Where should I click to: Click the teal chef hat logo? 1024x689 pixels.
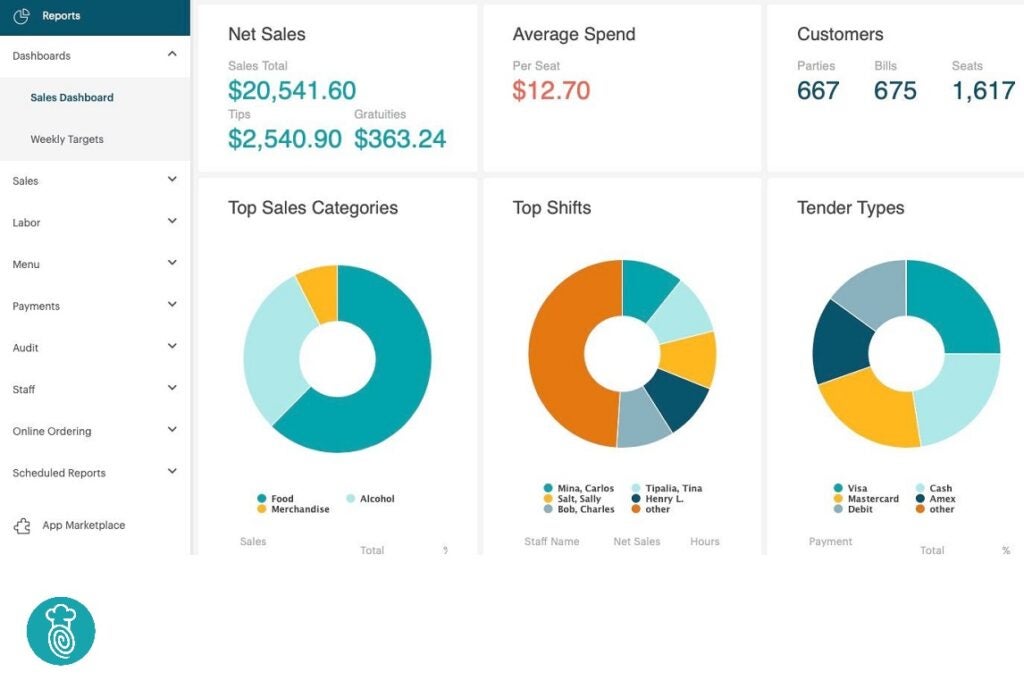[x=63, y=630]
